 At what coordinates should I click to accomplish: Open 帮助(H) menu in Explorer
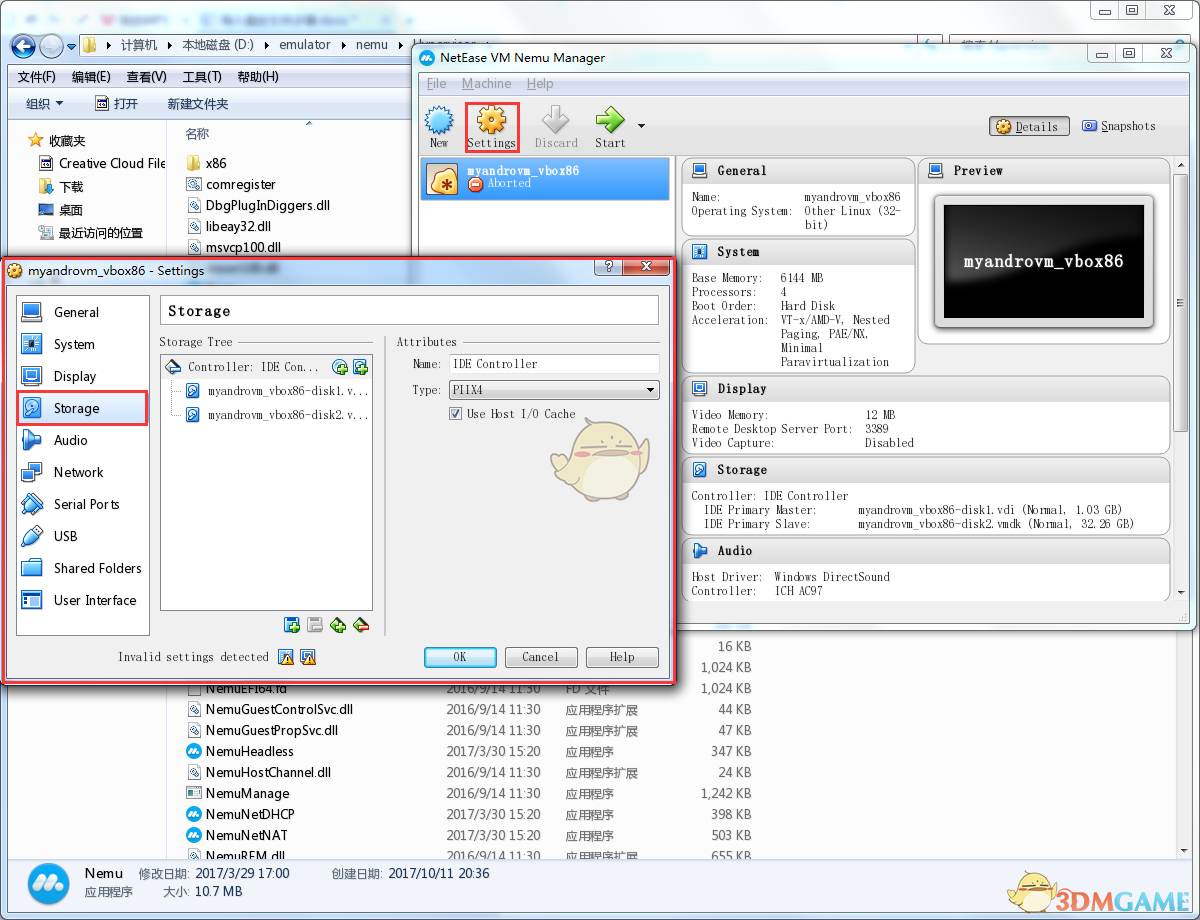(258, 77)
